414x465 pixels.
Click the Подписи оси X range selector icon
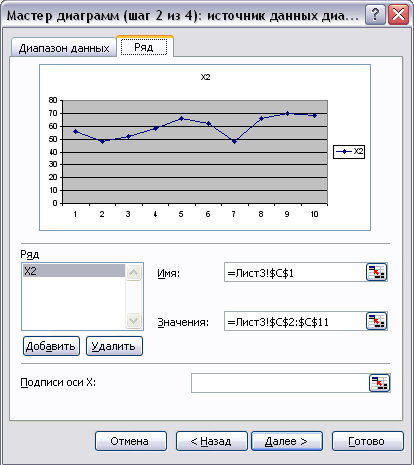380,383
